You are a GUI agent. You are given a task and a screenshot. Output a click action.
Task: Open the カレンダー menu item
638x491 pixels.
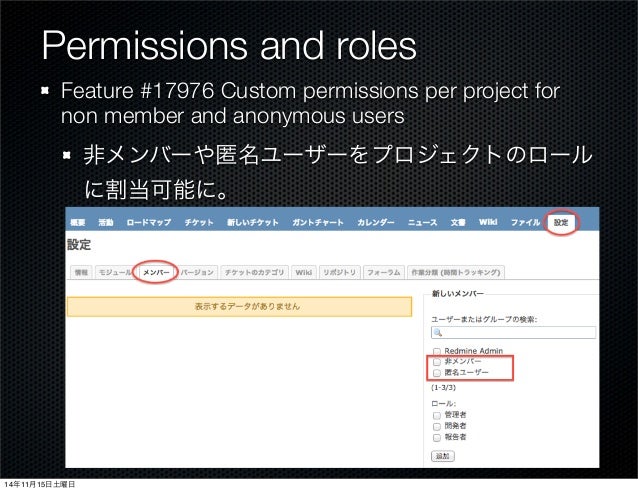[x=376, y=223]
